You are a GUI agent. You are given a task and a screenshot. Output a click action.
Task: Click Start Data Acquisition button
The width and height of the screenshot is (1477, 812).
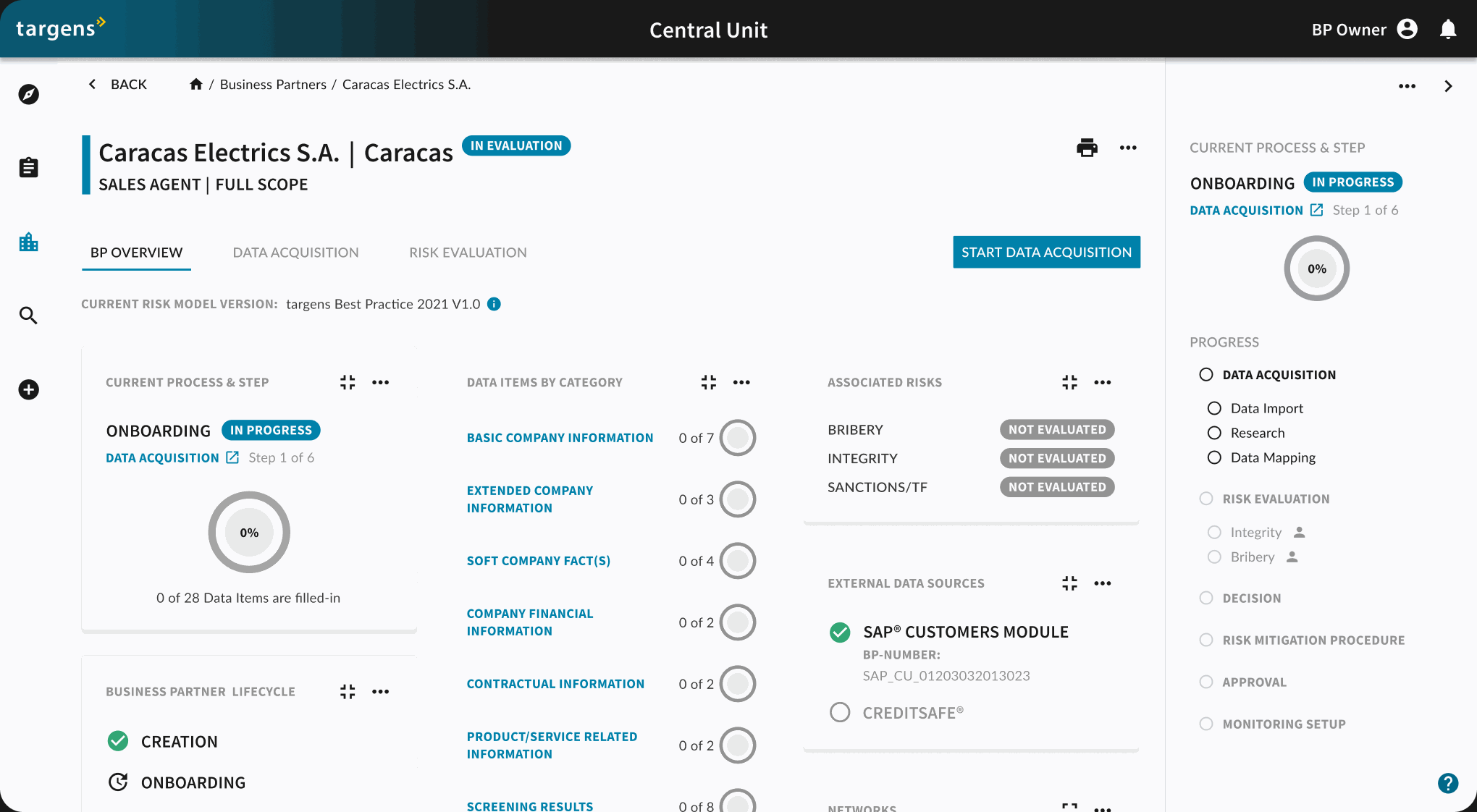point(1046,252)
